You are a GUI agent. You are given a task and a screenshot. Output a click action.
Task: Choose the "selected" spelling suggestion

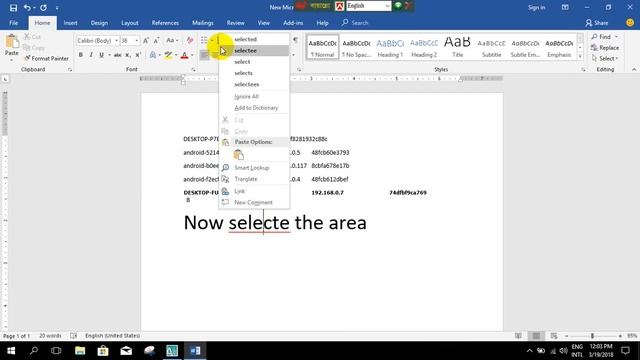254,39
